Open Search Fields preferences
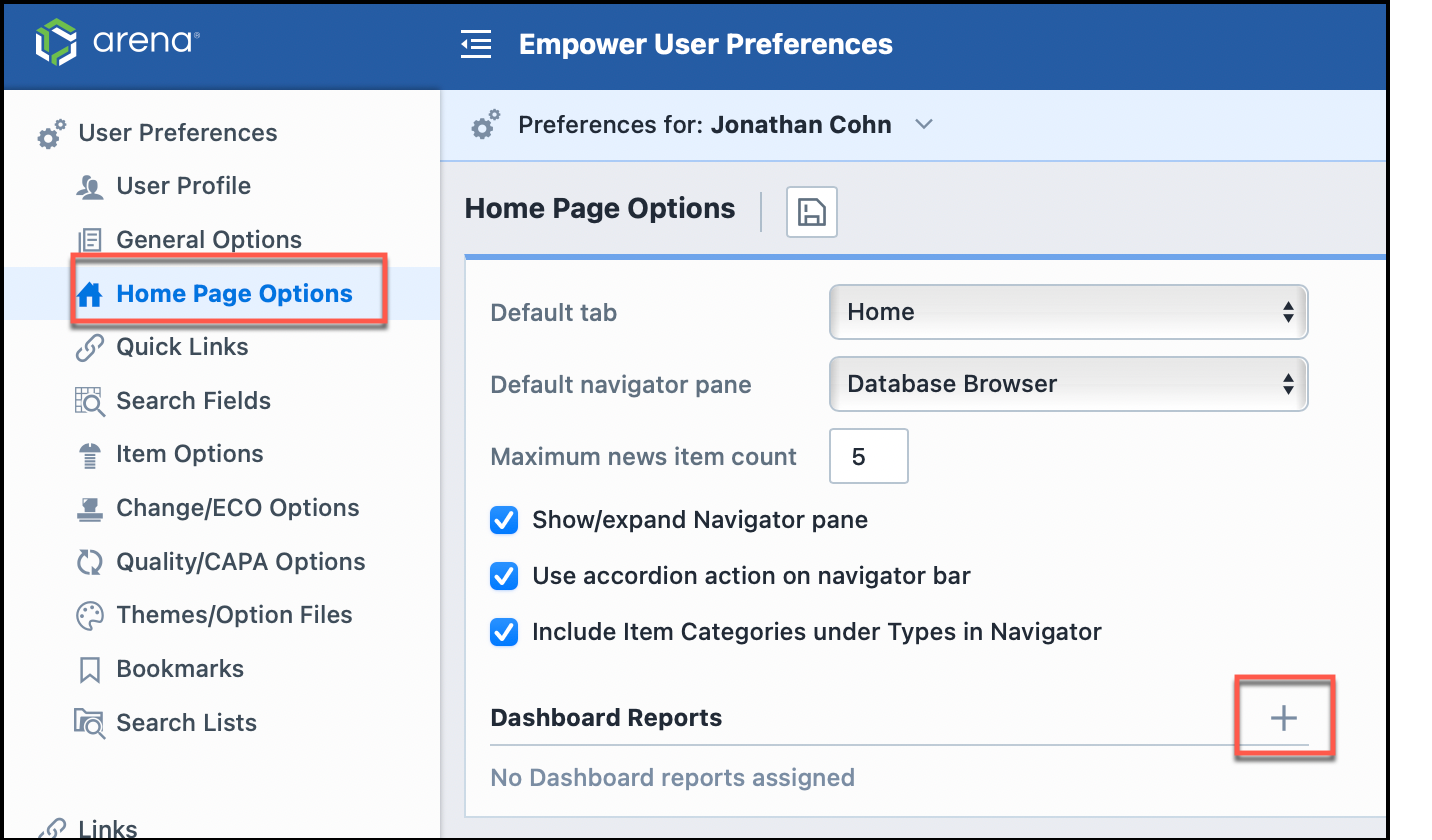1432x840 pixels. coord(194,401)
